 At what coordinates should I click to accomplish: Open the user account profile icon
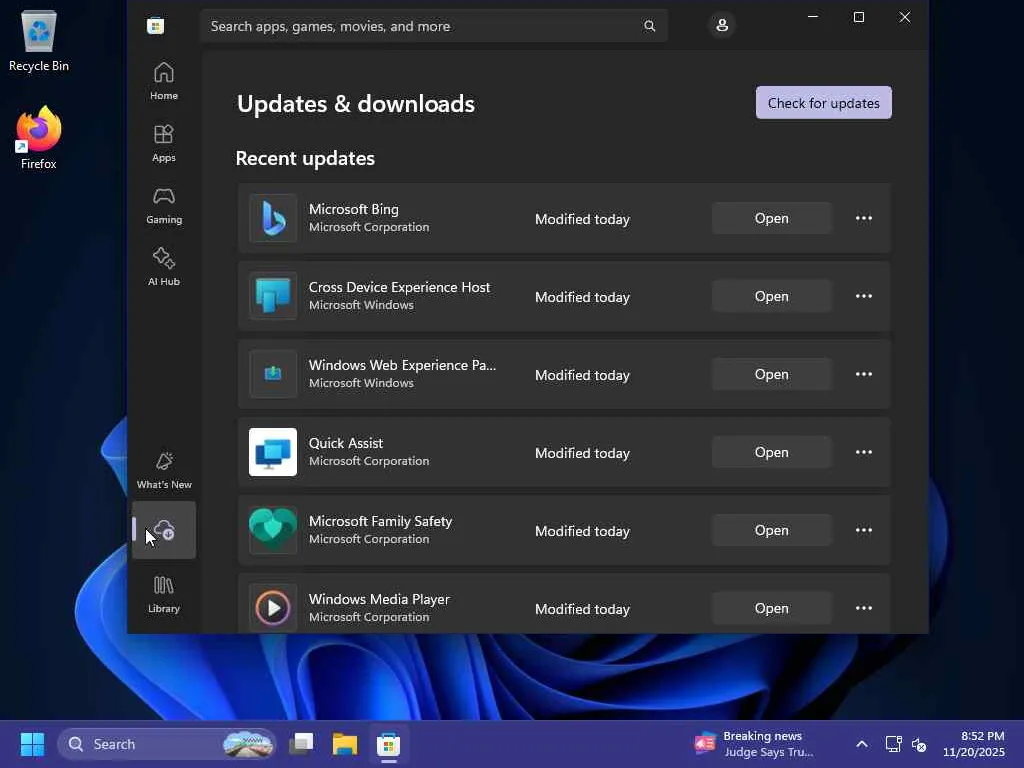coord(722,25)
